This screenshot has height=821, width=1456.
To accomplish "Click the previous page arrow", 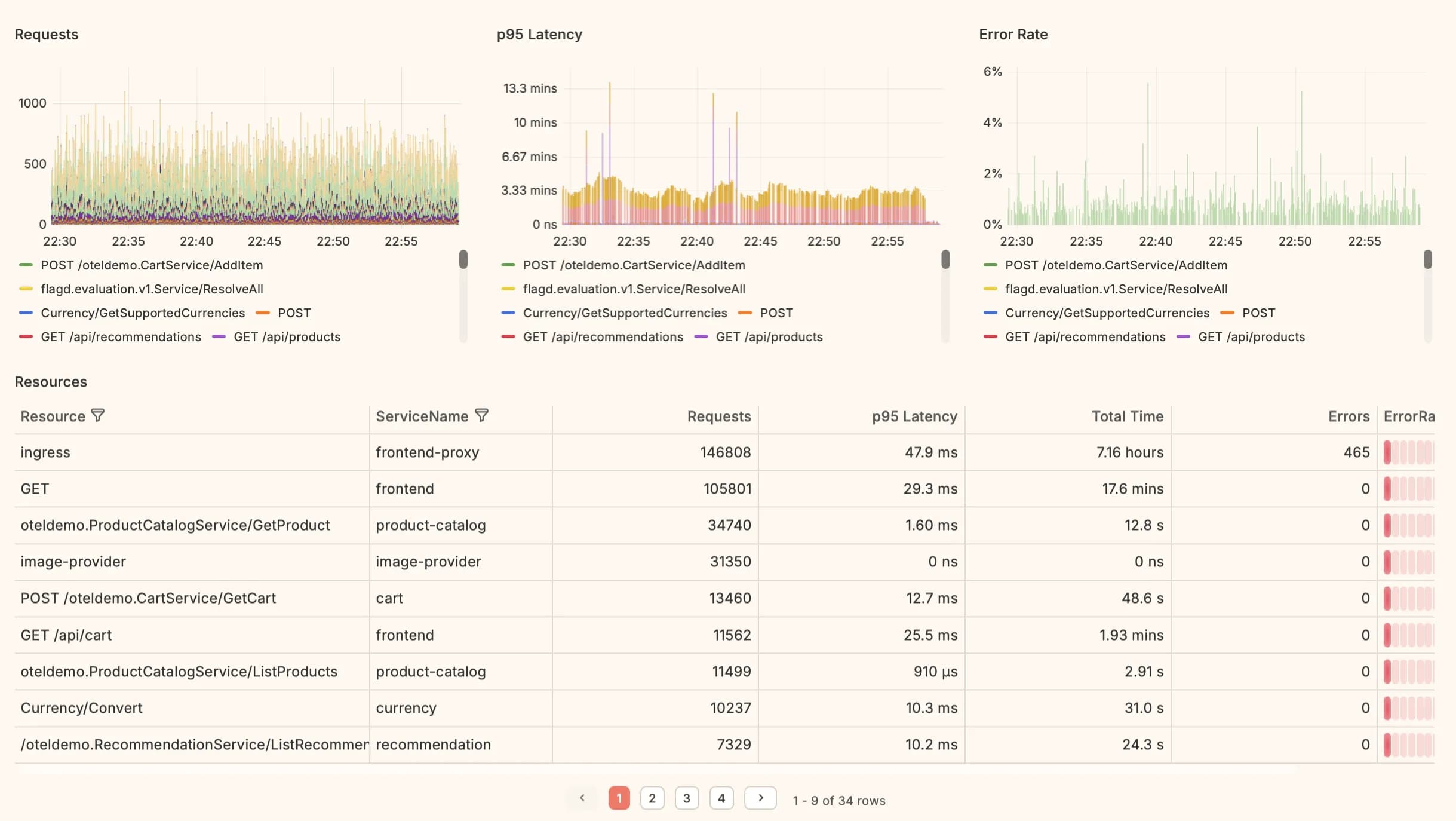I will (582, 798).
